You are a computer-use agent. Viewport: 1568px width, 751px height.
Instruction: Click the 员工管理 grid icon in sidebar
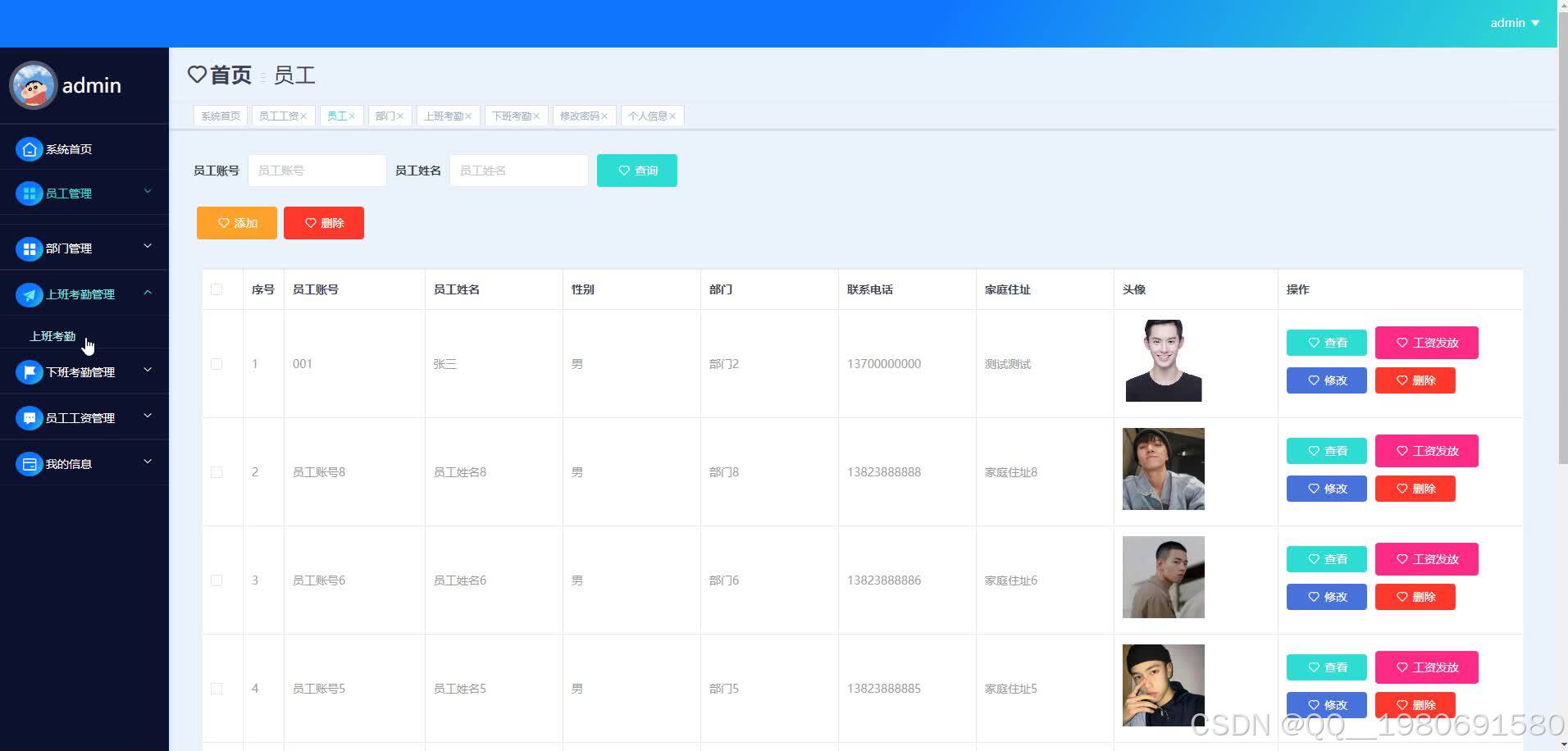coord(29,193)
